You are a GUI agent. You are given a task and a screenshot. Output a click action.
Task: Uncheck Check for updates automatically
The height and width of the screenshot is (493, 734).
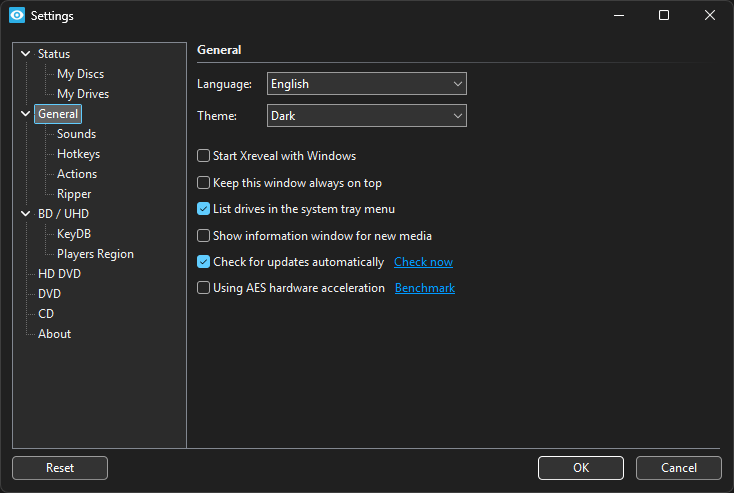204,262
